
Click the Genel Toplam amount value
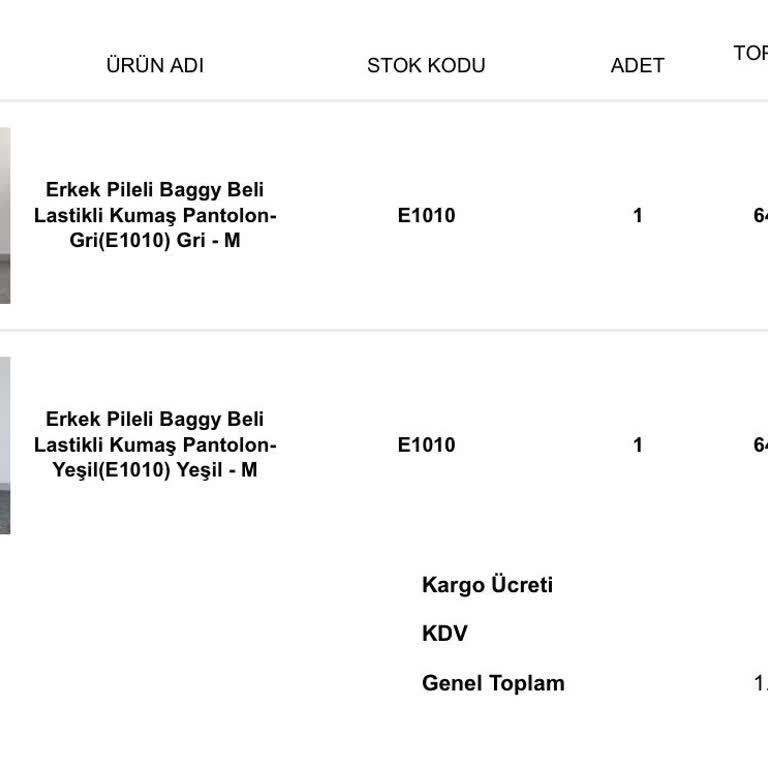pyautogui.click(x=760, y=684)
